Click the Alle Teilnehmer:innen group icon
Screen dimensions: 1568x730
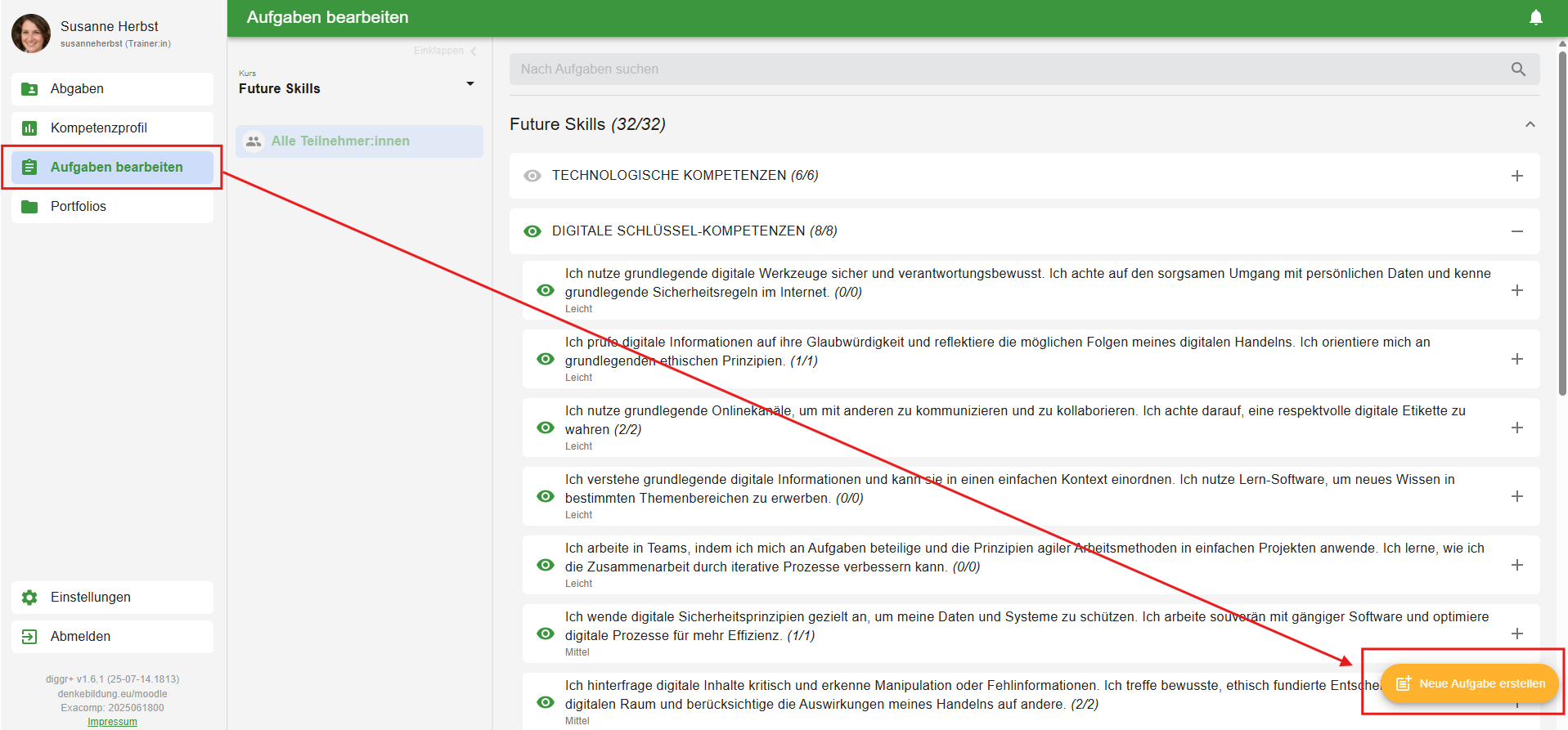(254, 141)
